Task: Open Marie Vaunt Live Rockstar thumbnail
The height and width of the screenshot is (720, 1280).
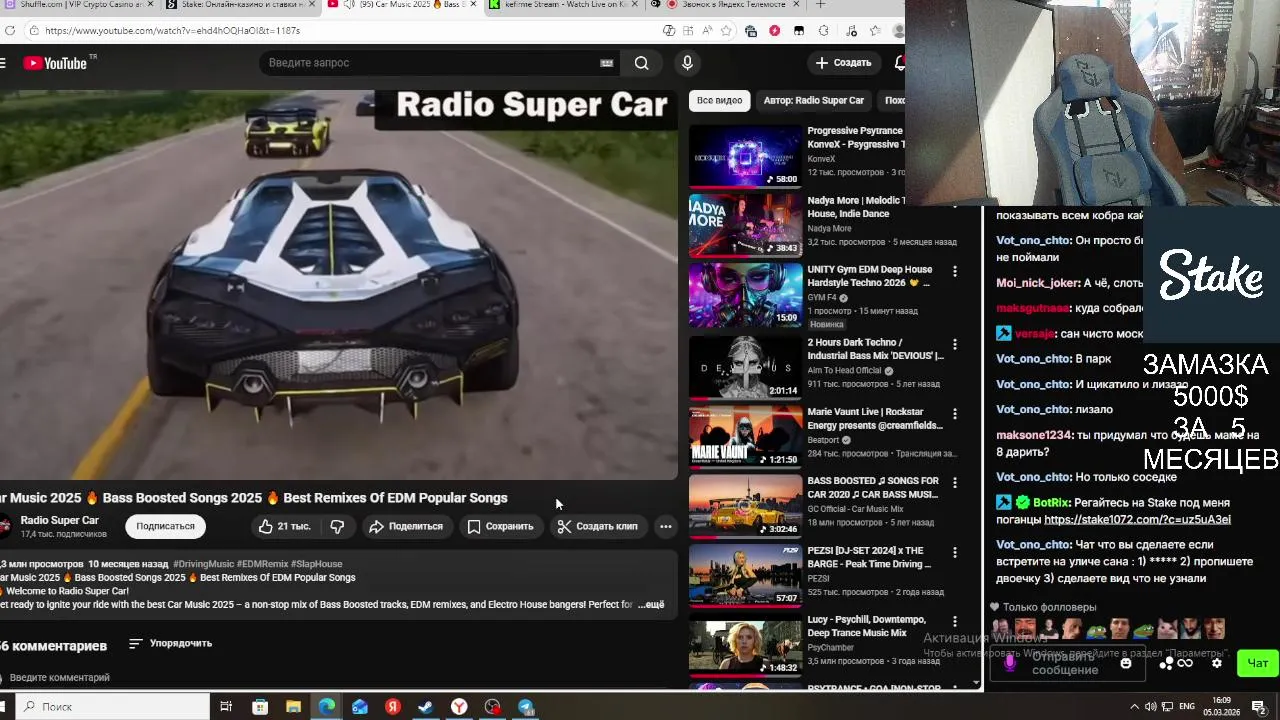Action: click(x=745, y=437)
